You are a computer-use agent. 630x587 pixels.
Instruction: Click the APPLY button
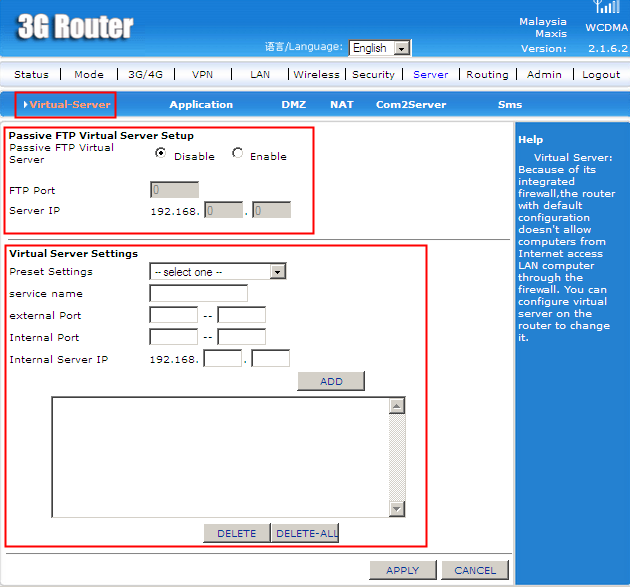coord(402,570)
